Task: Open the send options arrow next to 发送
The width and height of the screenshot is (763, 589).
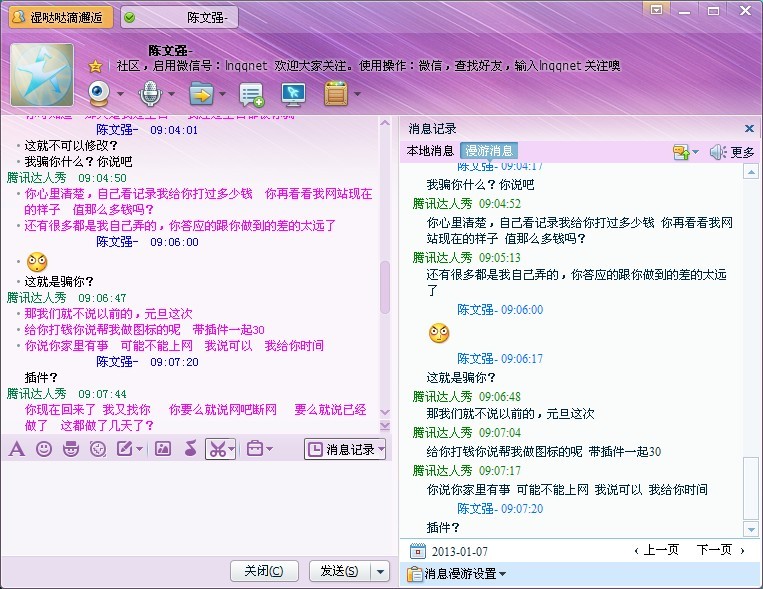Action: tap(381, 571)
